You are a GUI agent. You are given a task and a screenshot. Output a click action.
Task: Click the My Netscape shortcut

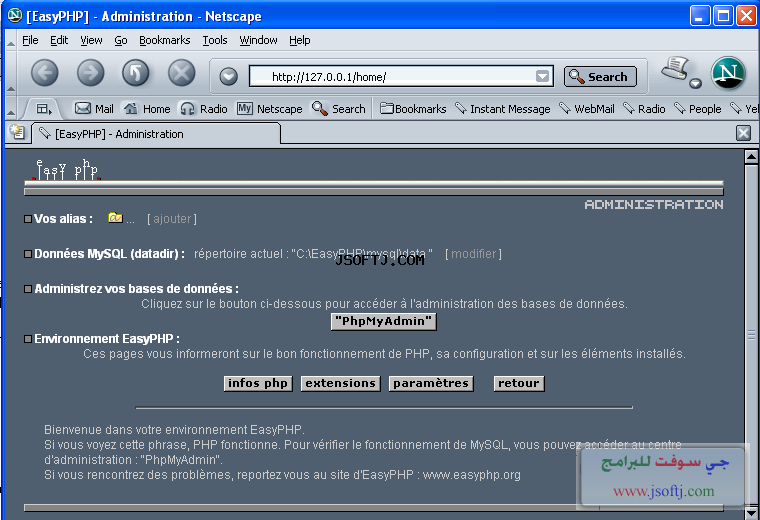point(269,109)
